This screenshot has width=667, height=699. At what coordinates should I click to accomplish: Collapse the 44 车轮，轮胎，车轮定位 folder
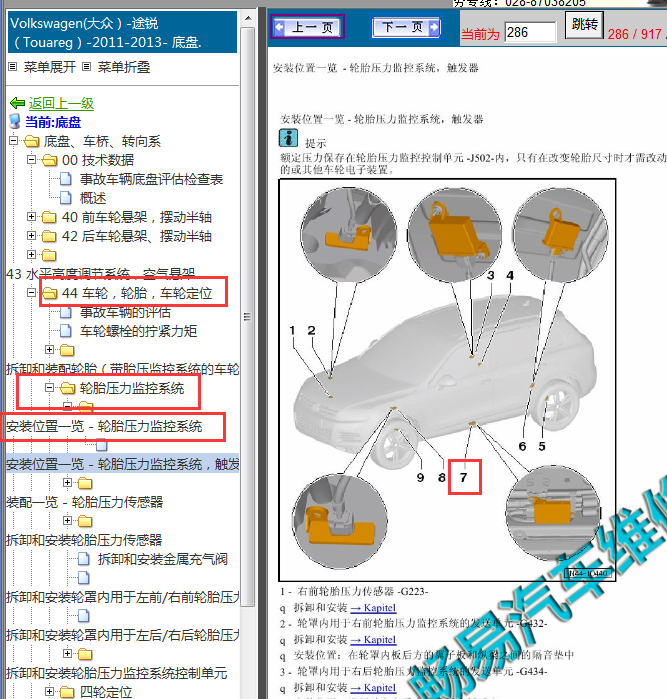click(x=31, y=292)
